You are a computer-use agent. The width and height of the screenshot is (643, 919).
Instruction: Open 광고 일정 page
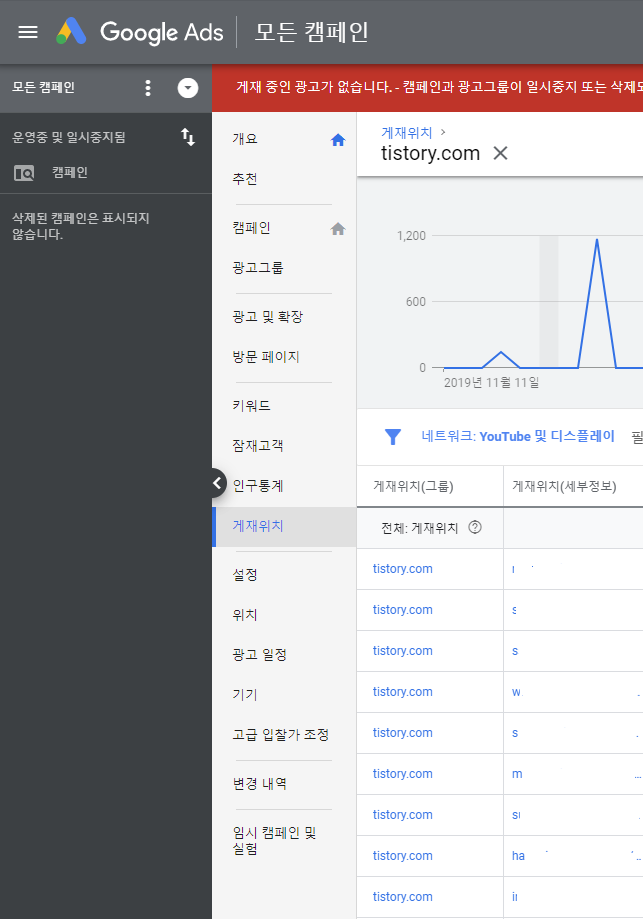click(259, 655)
